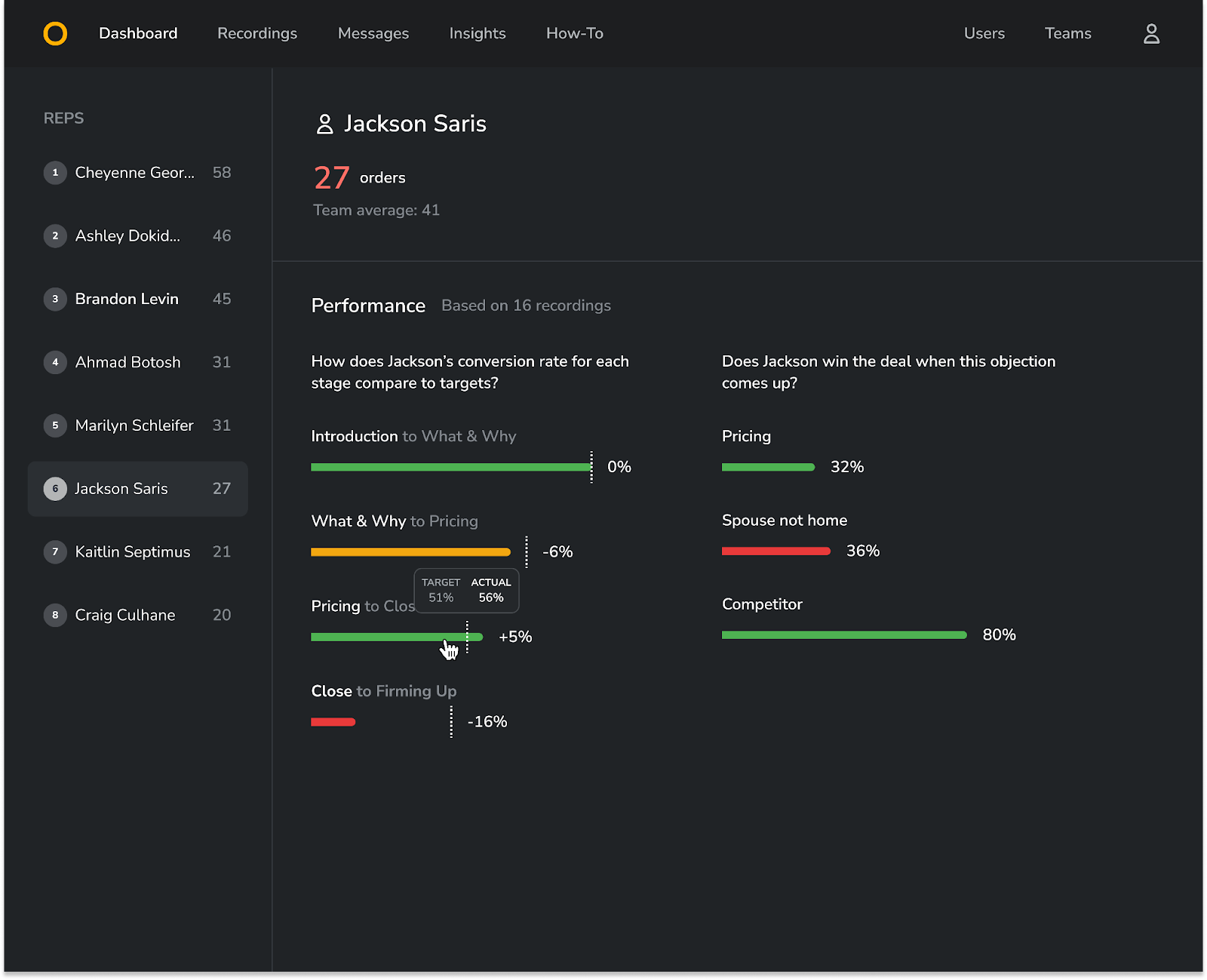
Task: Click the 0% conversion value
Action: (x=619, y=467)
